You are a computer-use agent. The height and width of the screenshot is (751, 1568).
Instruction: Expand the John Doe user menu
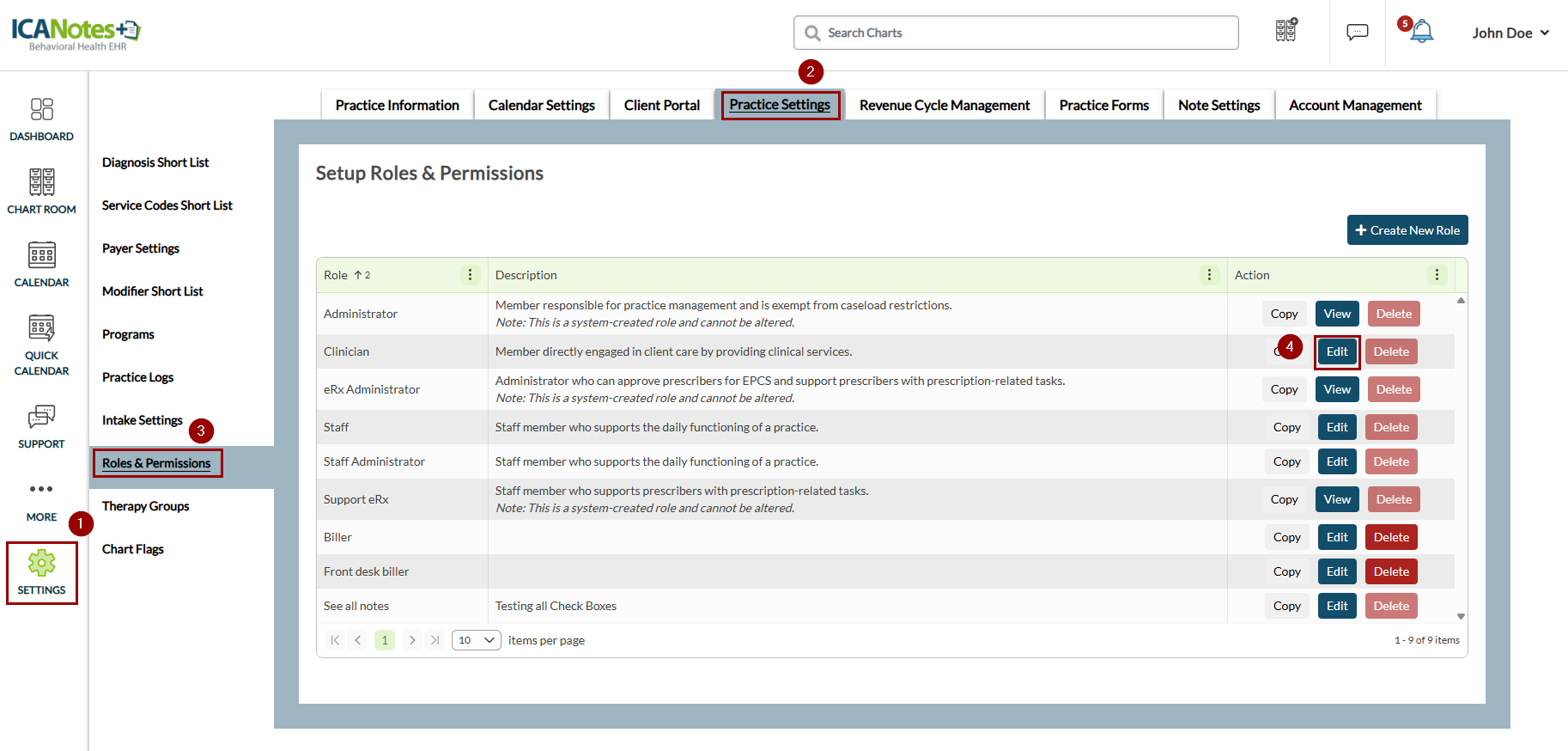click(1510, 33)
